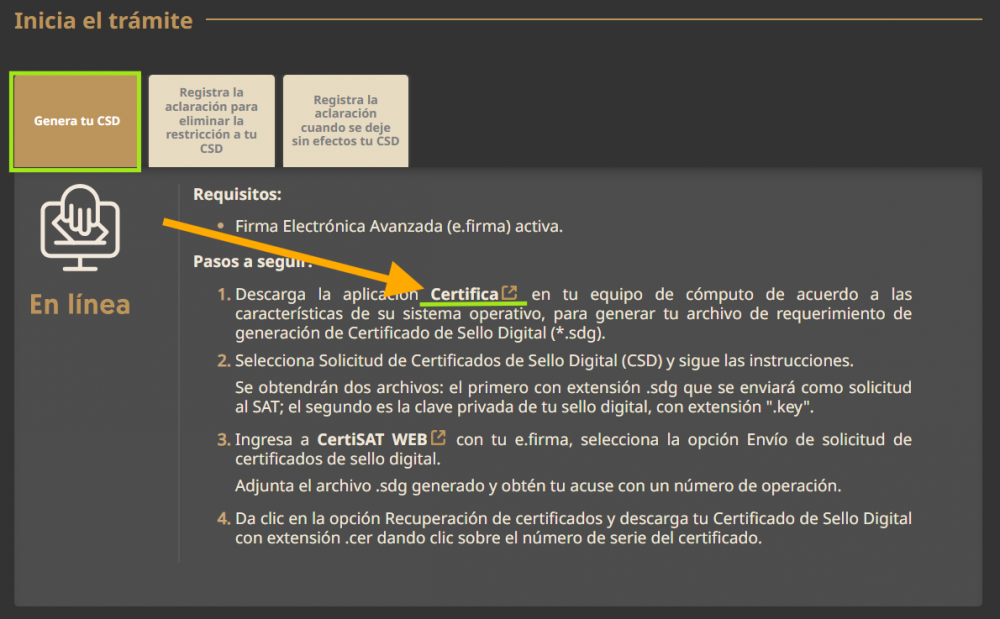Select the Genera tu CSD tab
The image size is (1000, 619).
pos(77,121)
